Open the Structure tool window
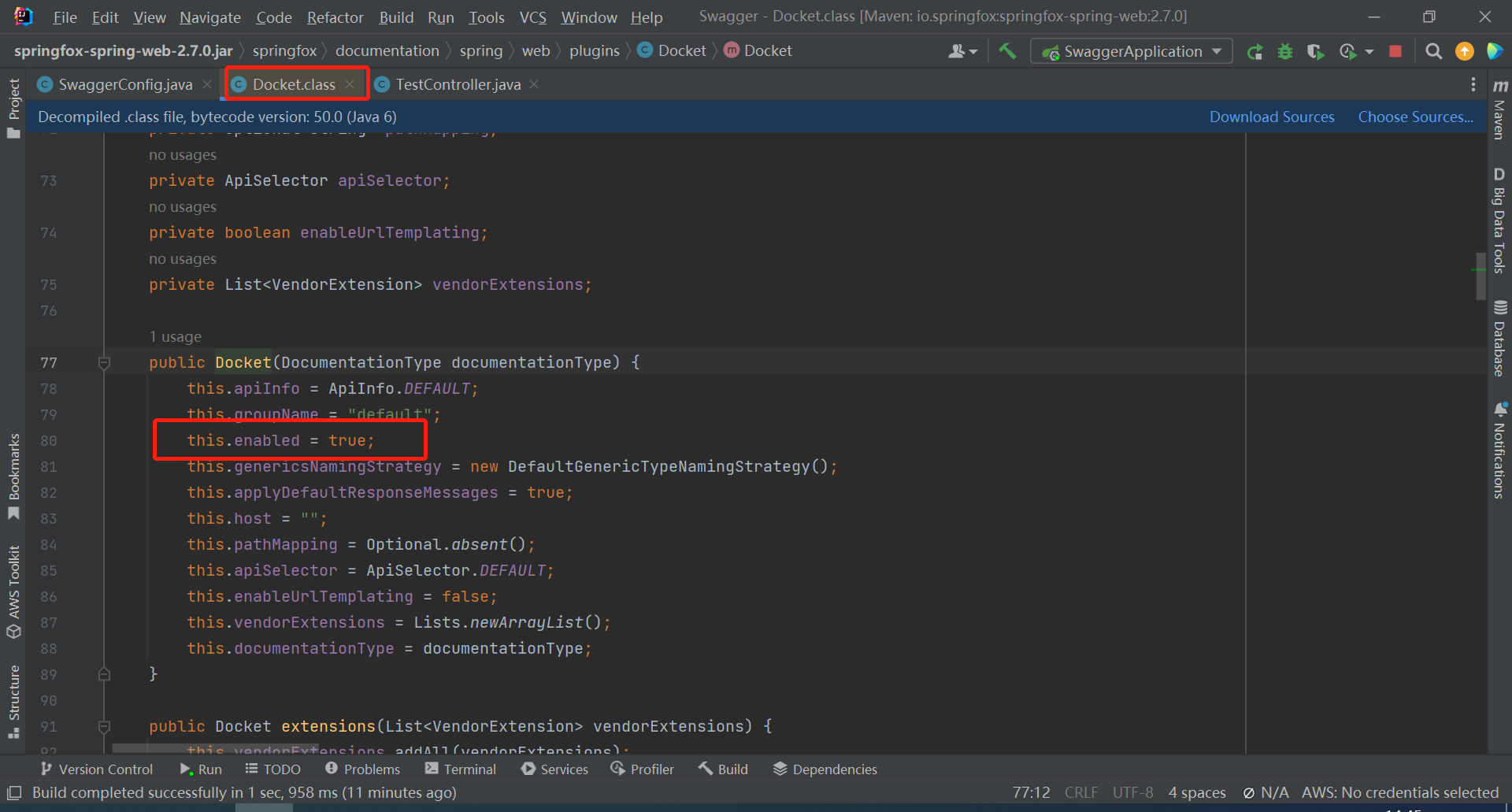The width and height of the screenshot is (1512, 812). coord(13,702)
